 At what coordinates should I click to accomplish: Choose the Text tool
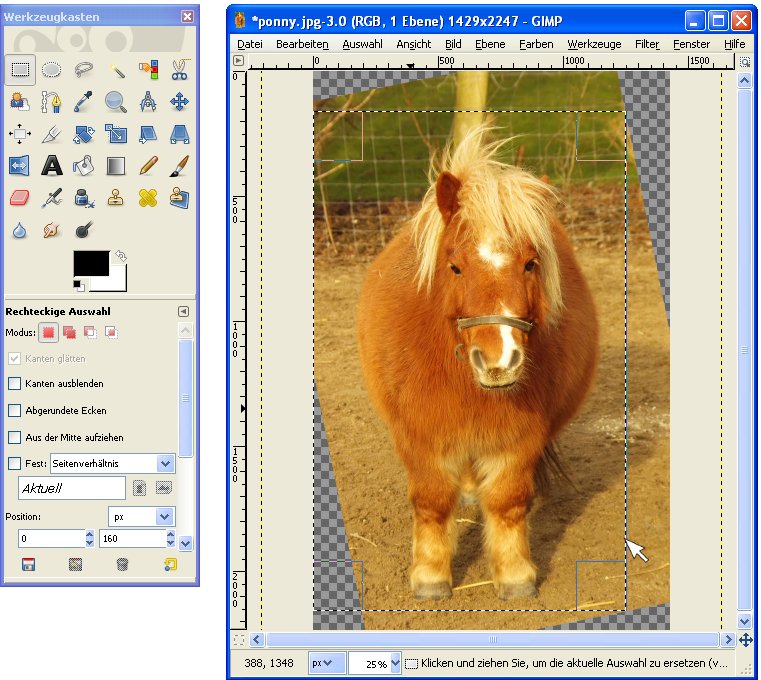pos(52,165)
